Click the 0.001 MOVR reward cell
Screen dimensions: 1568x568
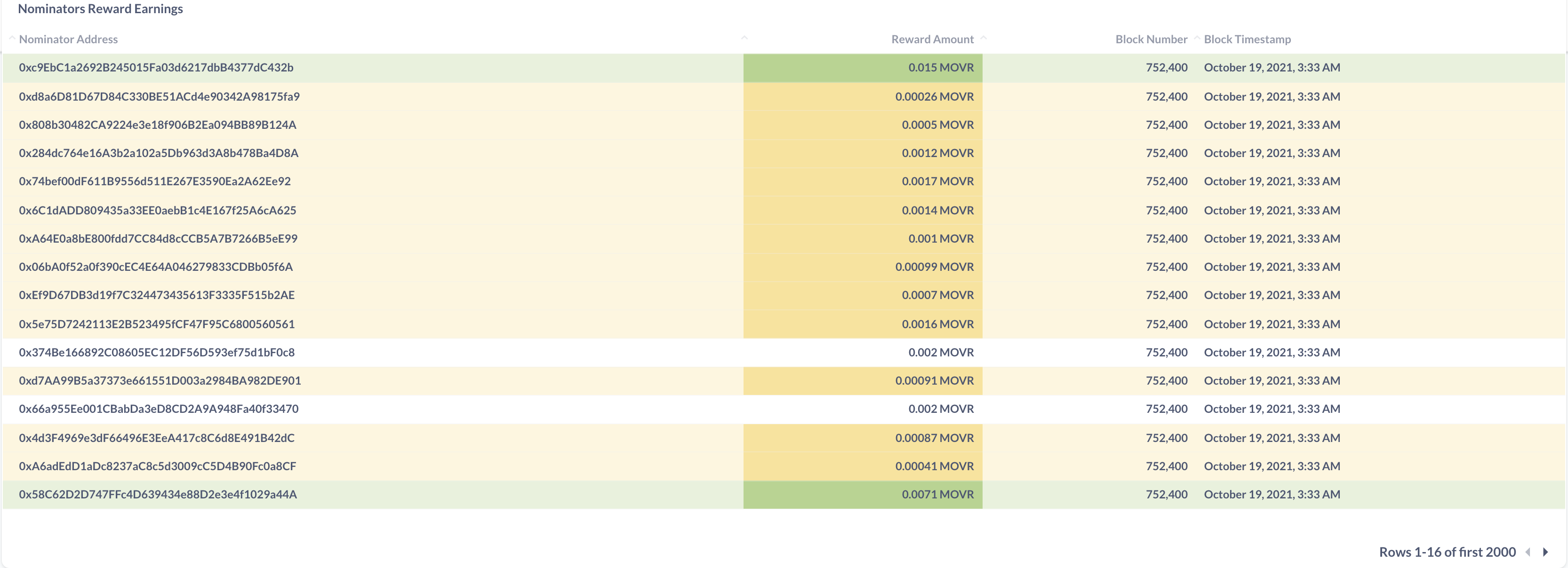pyautogui.click(x=863, y=238)
